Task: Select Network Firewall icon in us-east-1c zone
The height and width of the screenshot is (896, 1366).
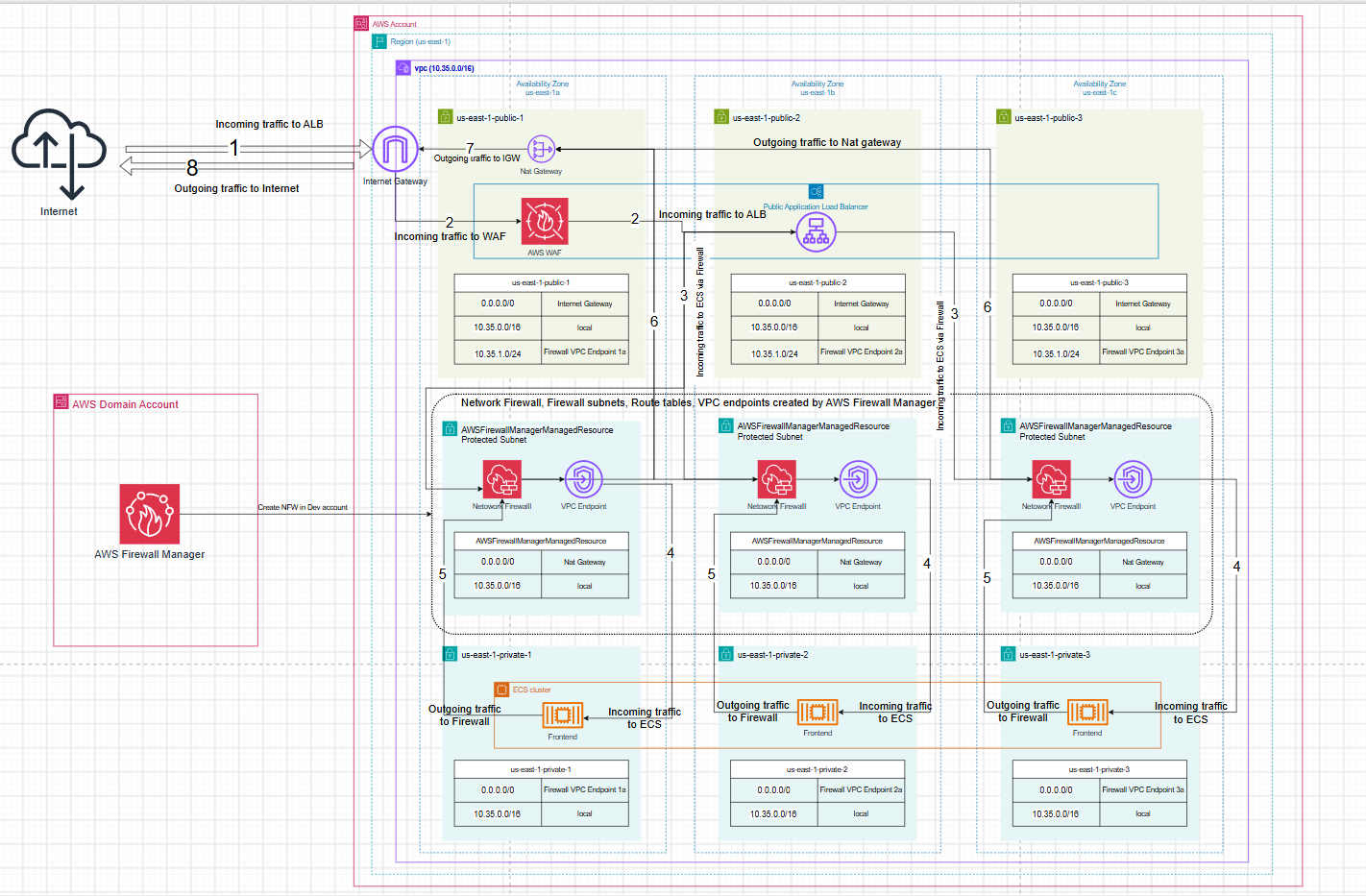Action: (x=1052, y=479)
